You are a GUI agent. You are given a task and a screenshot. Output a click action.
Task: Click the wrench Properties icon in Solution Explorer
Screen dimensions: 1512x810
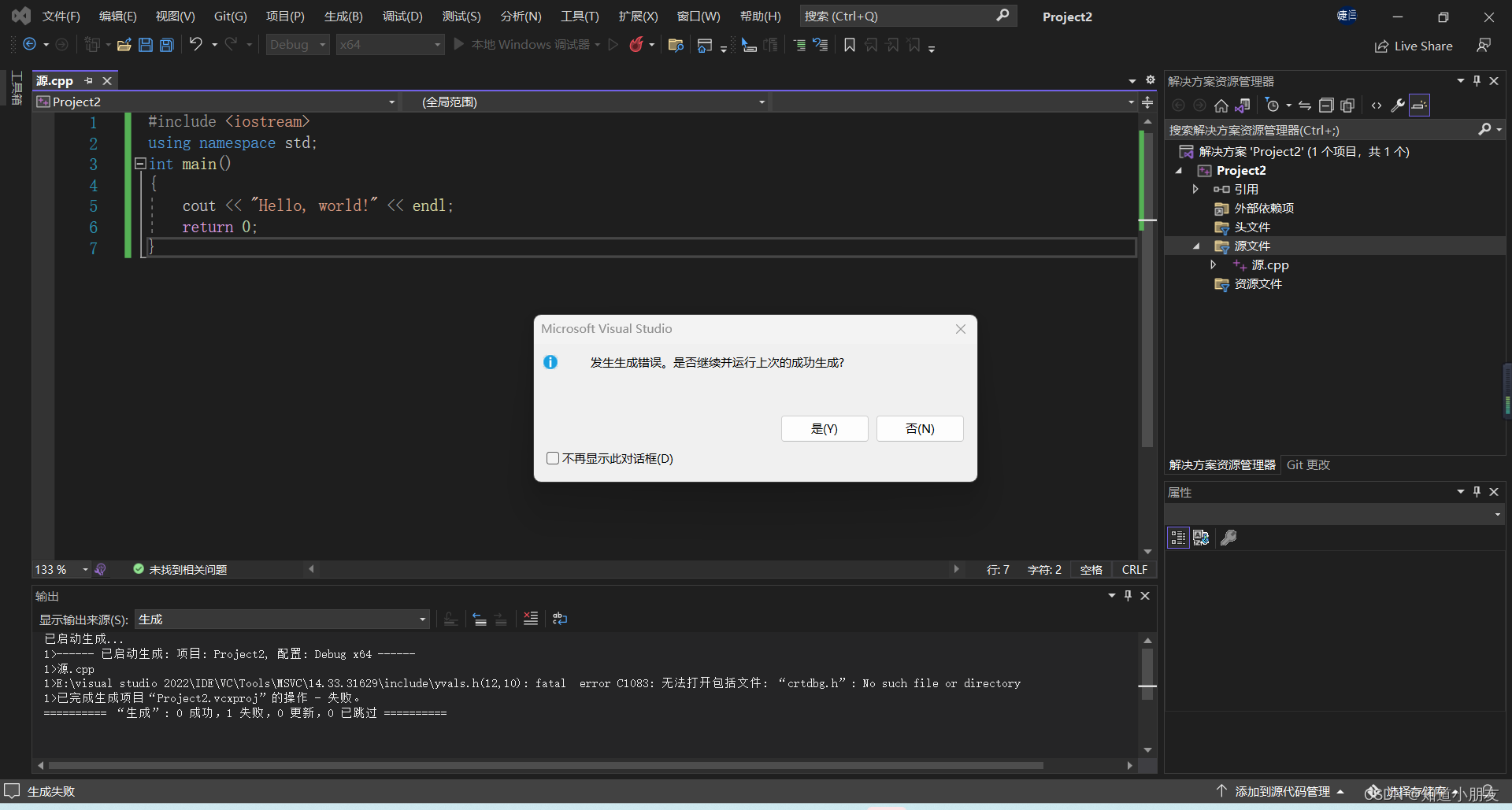1397,105
